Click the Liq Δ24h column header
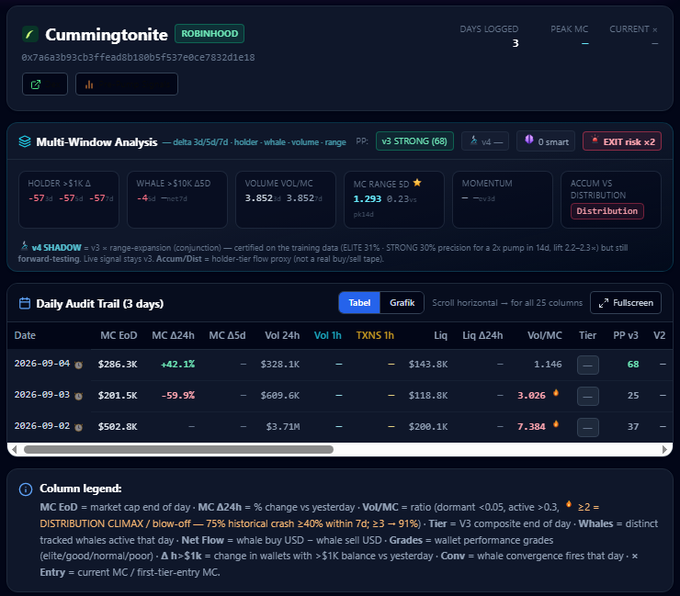This screenshot has height=596, width=680. click(x=482, y=335)
